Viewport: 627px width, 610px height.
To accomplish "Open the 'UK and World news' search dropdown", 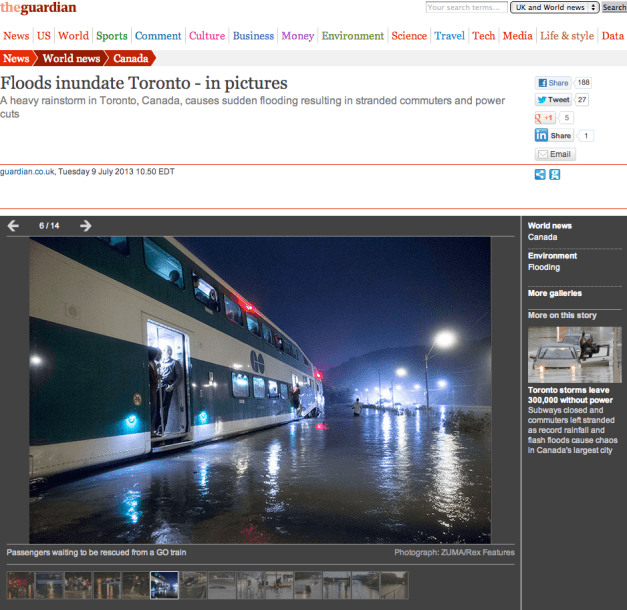I will tap(554, 8).
